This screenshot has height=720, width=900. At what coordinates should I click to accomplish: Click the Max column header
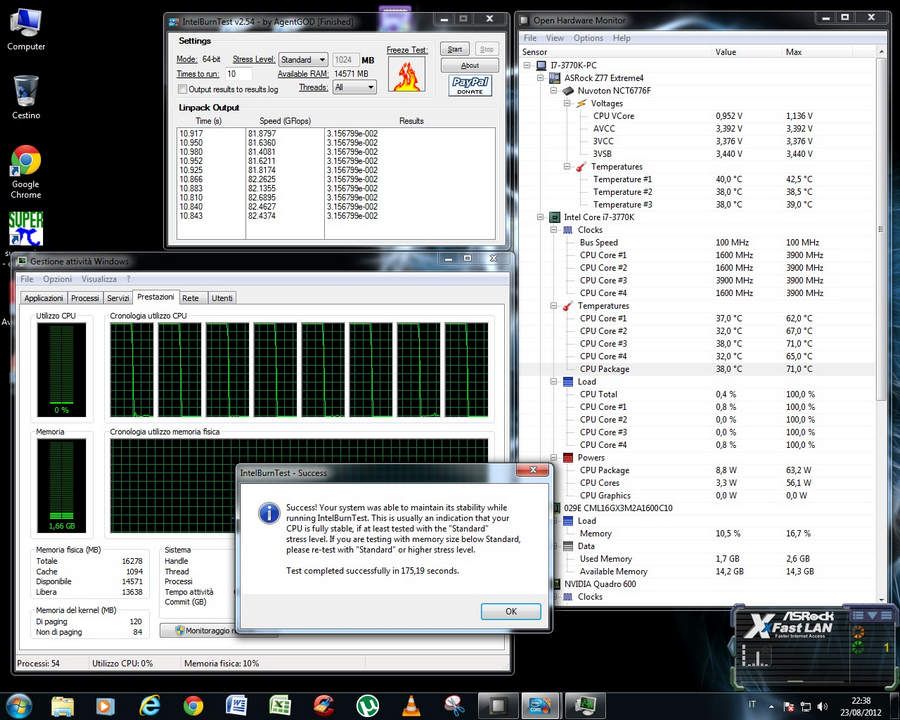tap(793, 52)
